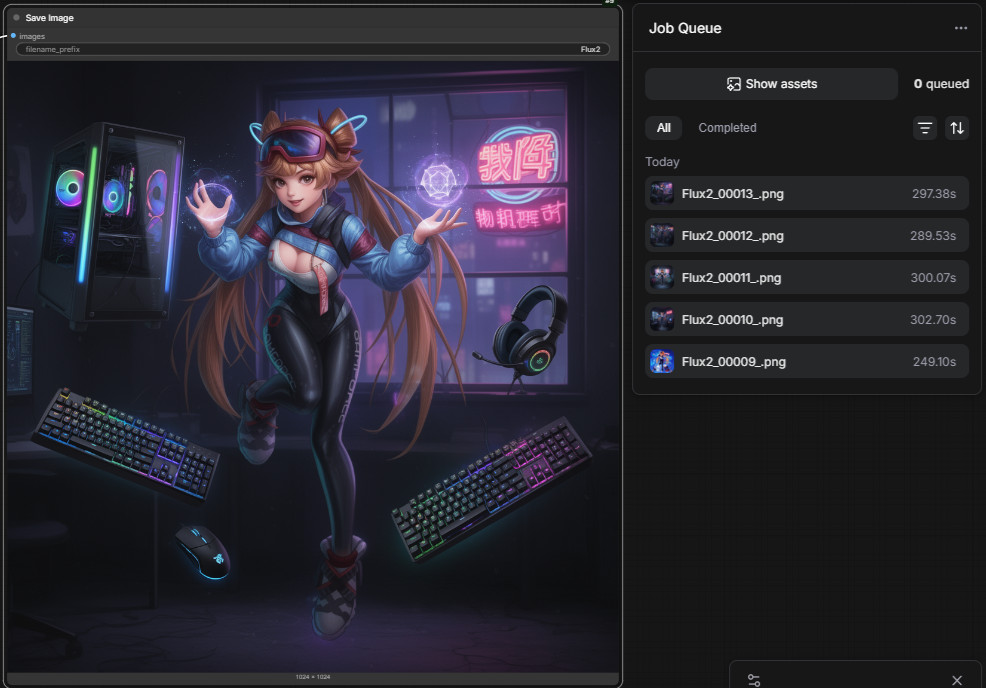Click the generated image preview
Screen dimensions: 986x688
point(313,366)
